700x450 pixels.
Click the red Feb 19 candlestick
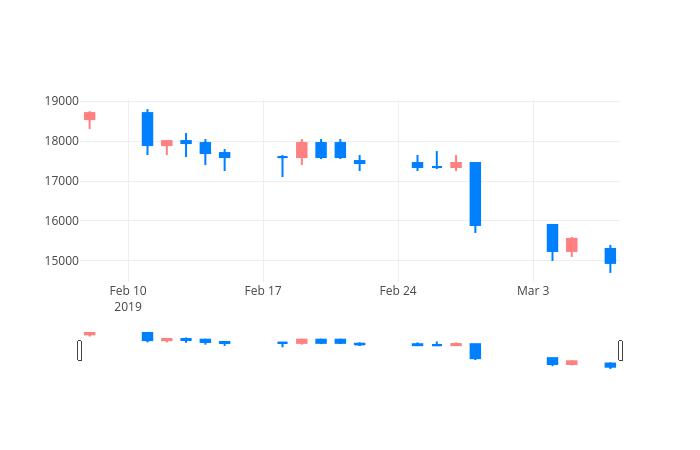point(302,152)
